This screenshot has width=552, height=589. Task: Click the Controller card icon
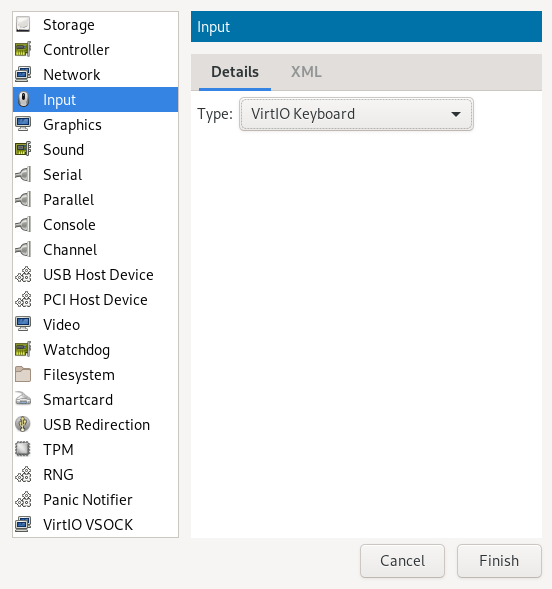[23, 50]
